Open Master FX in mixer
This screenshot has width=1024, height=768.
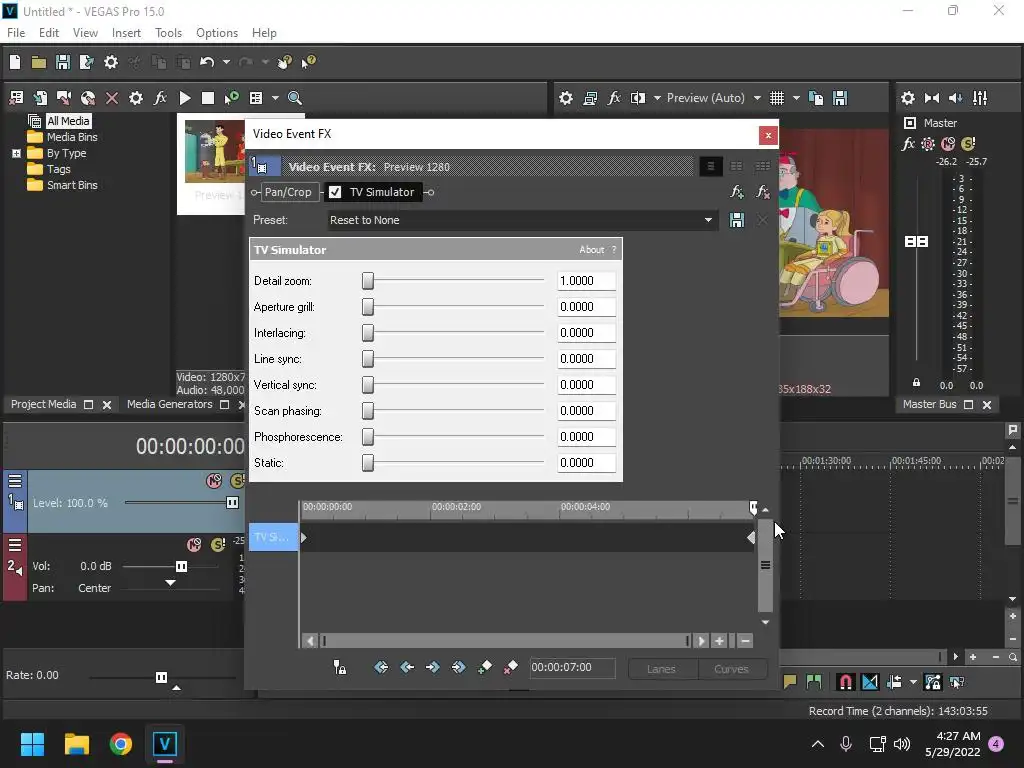(908, 144)
